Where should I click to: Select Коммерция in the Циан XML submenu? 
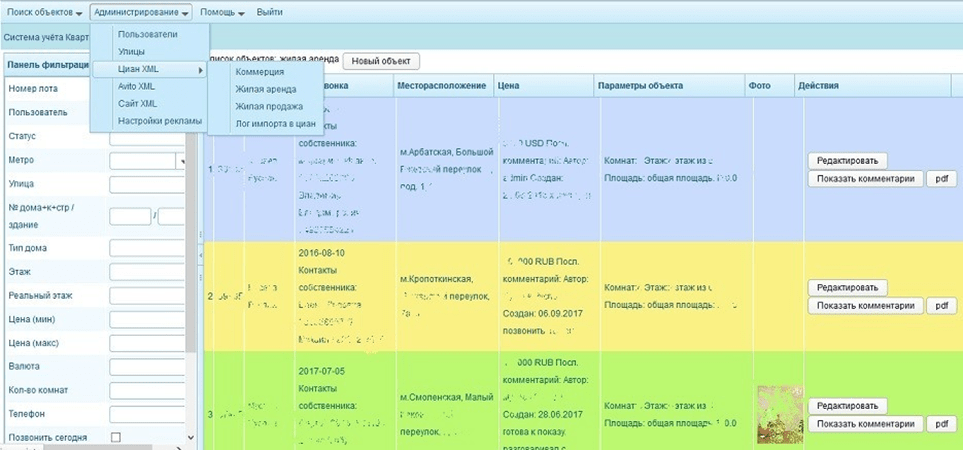(260, 72)
